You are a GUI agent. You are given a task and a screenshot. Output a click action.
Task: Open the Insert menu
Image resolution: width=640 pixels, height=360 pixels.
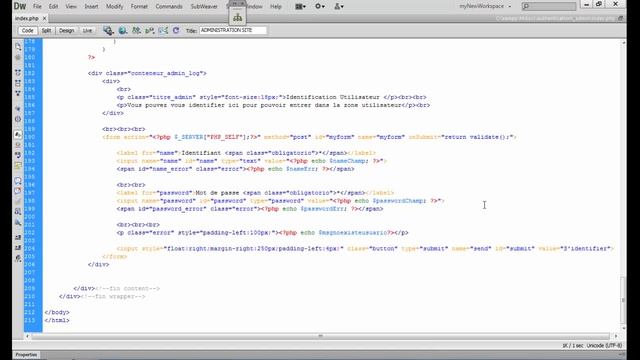[91, 7]
